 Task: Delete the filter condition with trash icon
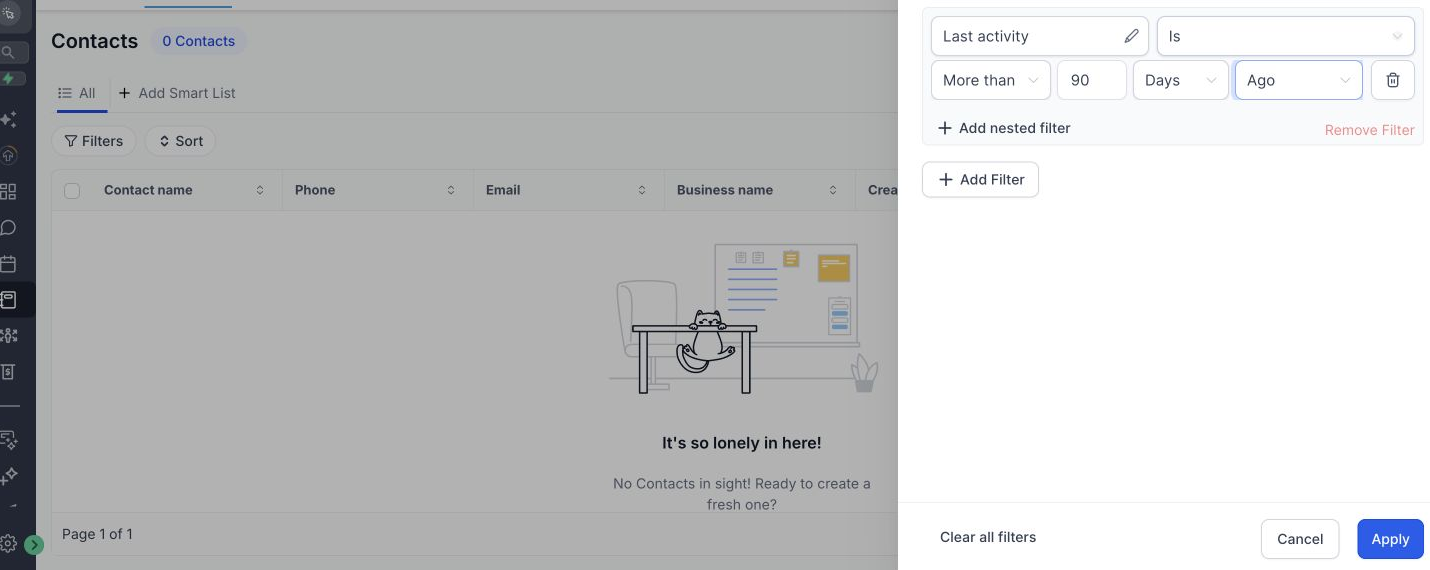(x=1392, y=80)
